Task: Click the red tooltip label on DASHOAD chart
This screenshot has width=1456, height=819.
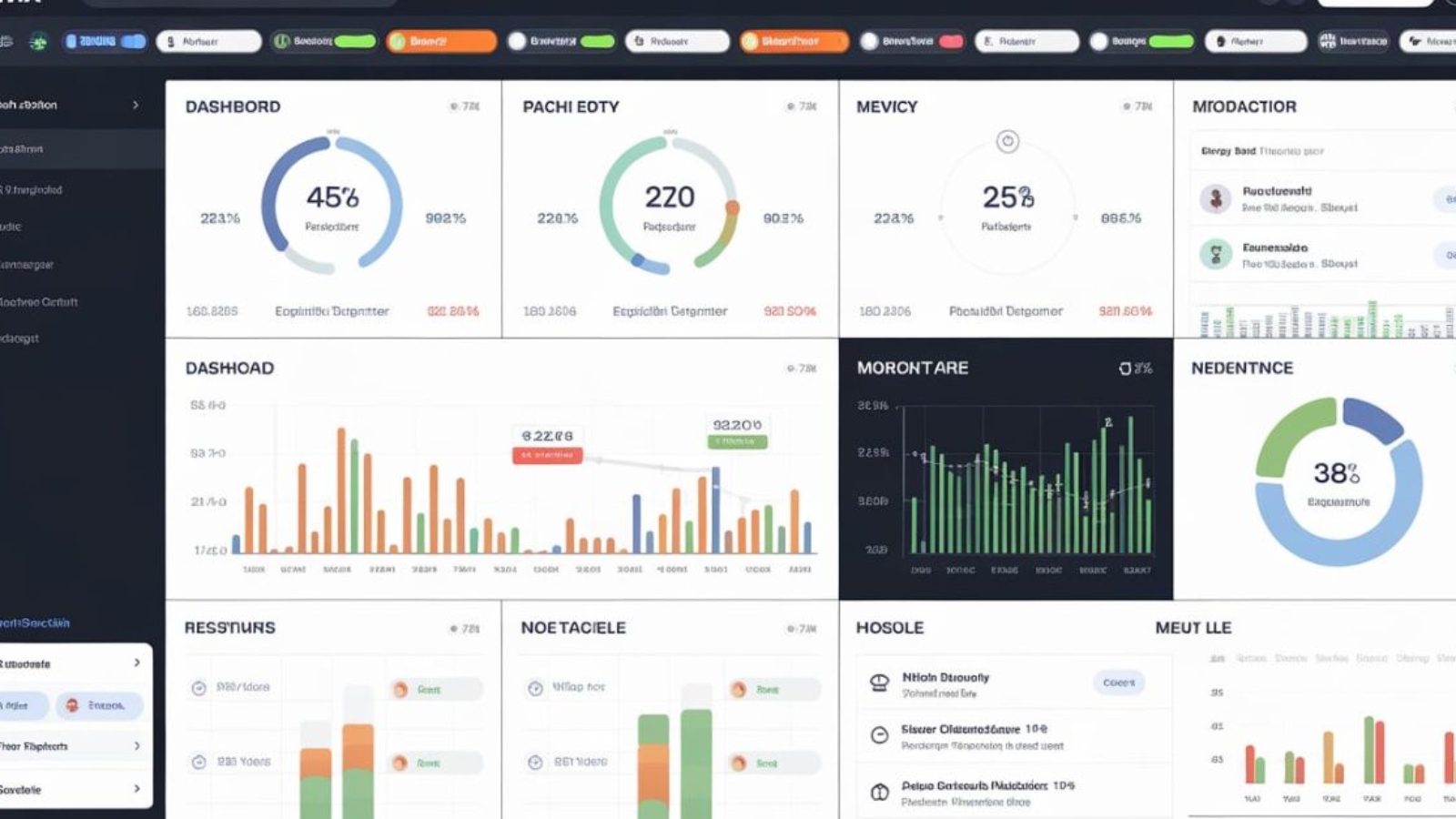Action: coord(547,455)
